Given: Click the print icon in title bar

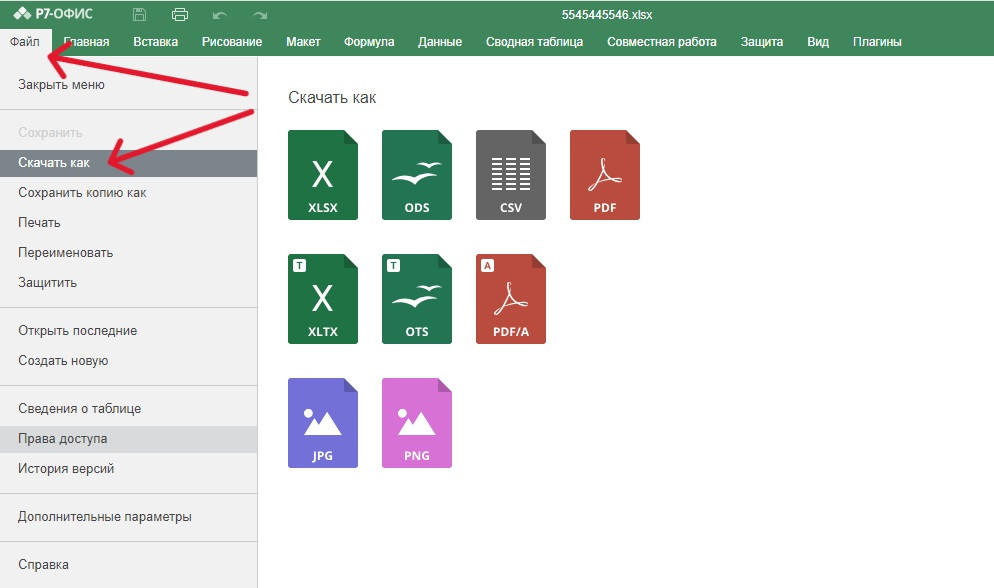Looking at the screenshot, I should 180,15.
